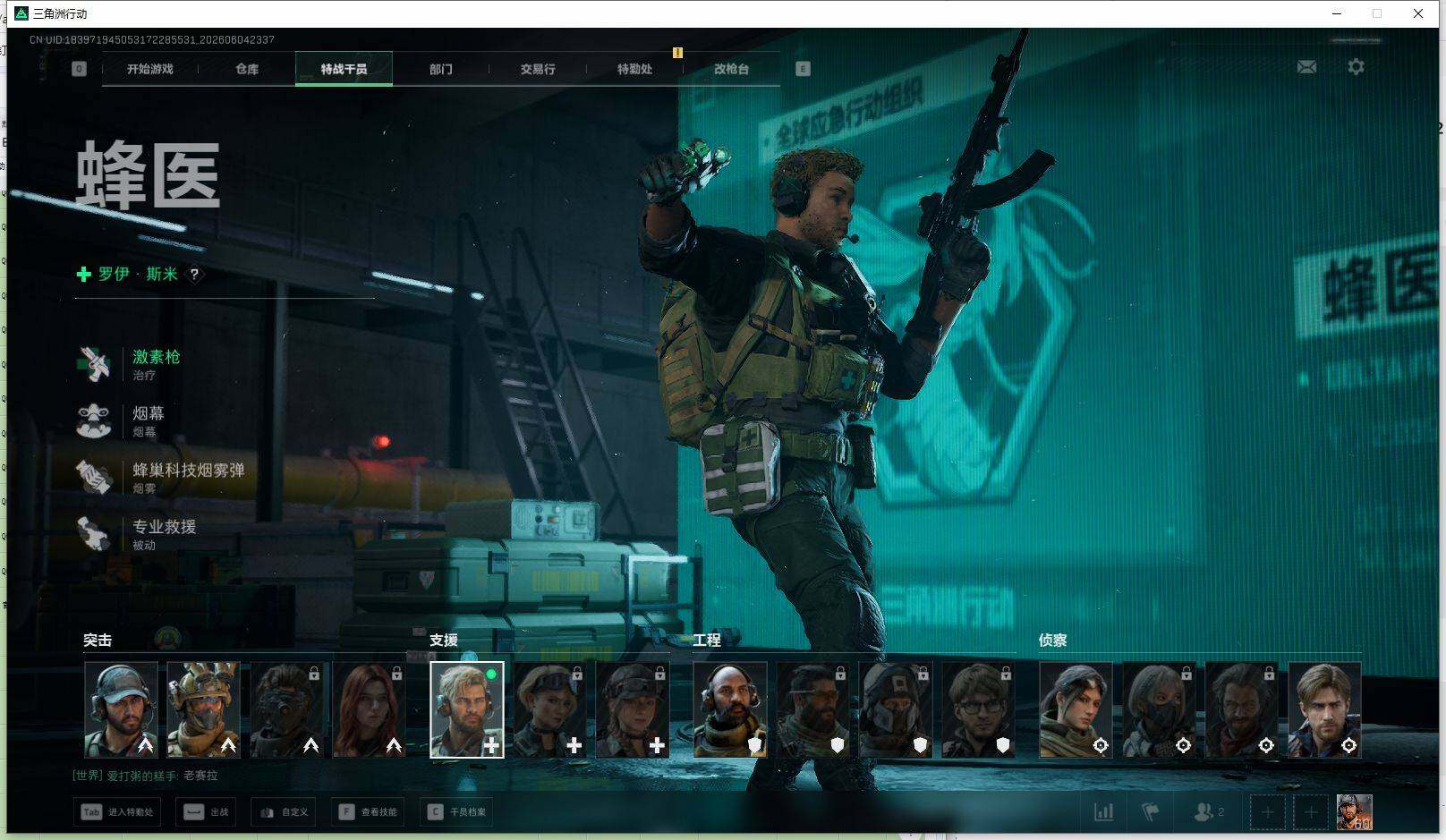Click lock icon on red-haired operator
This screenshot has height=840, width=1446.
pos(396,674)
